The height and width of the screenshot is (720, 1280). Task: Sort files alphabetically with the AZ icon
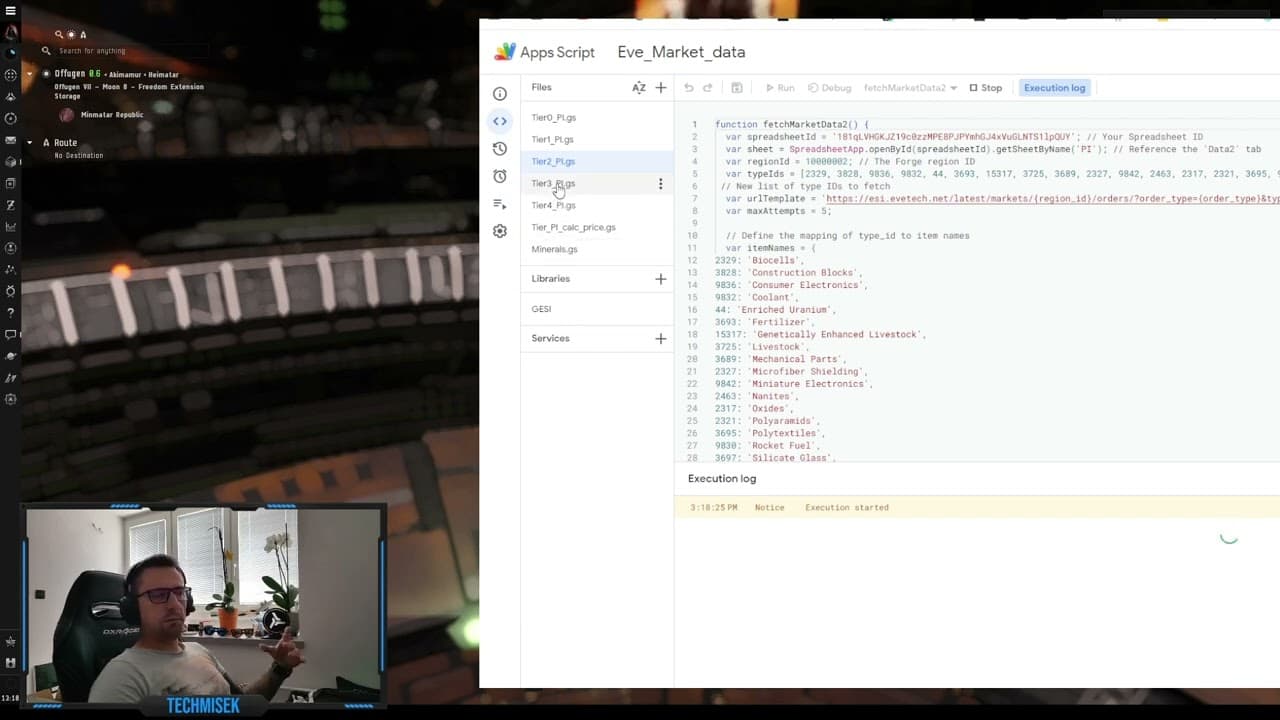[x=639, y=88]
